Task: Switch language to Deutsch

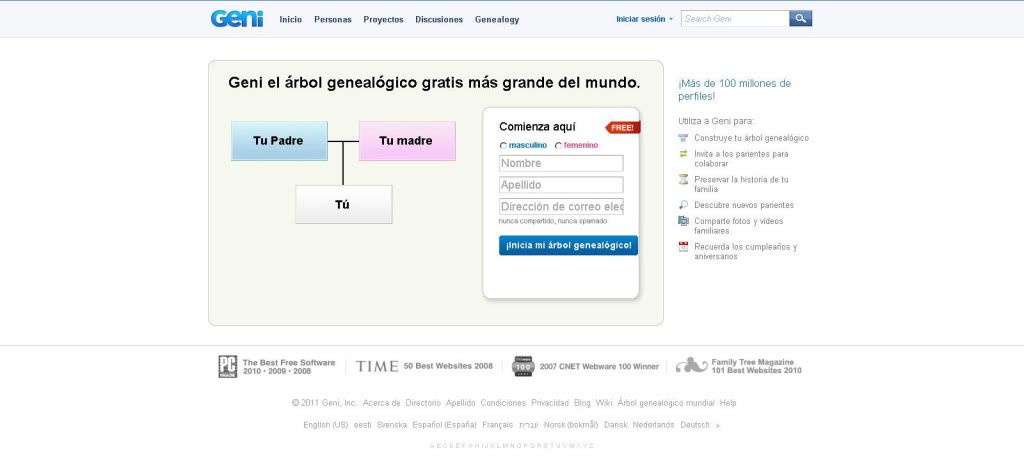Action: pos(695,425)
